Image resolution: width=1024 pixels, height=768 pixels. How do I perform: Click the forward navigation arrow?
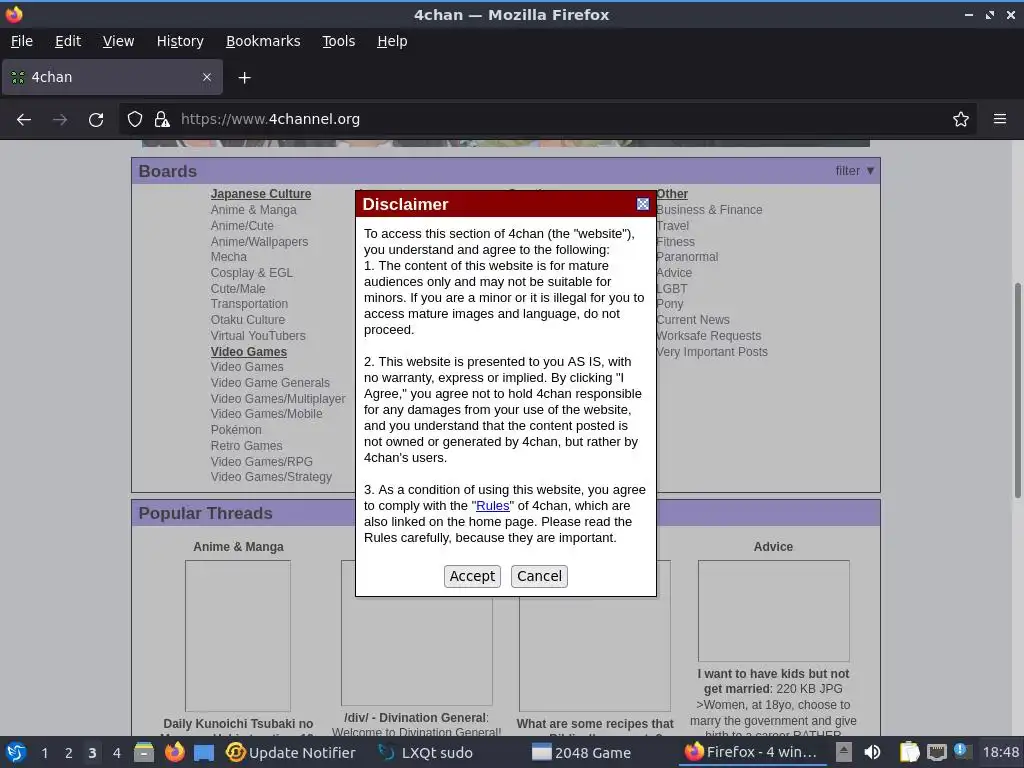coord(60,120)
